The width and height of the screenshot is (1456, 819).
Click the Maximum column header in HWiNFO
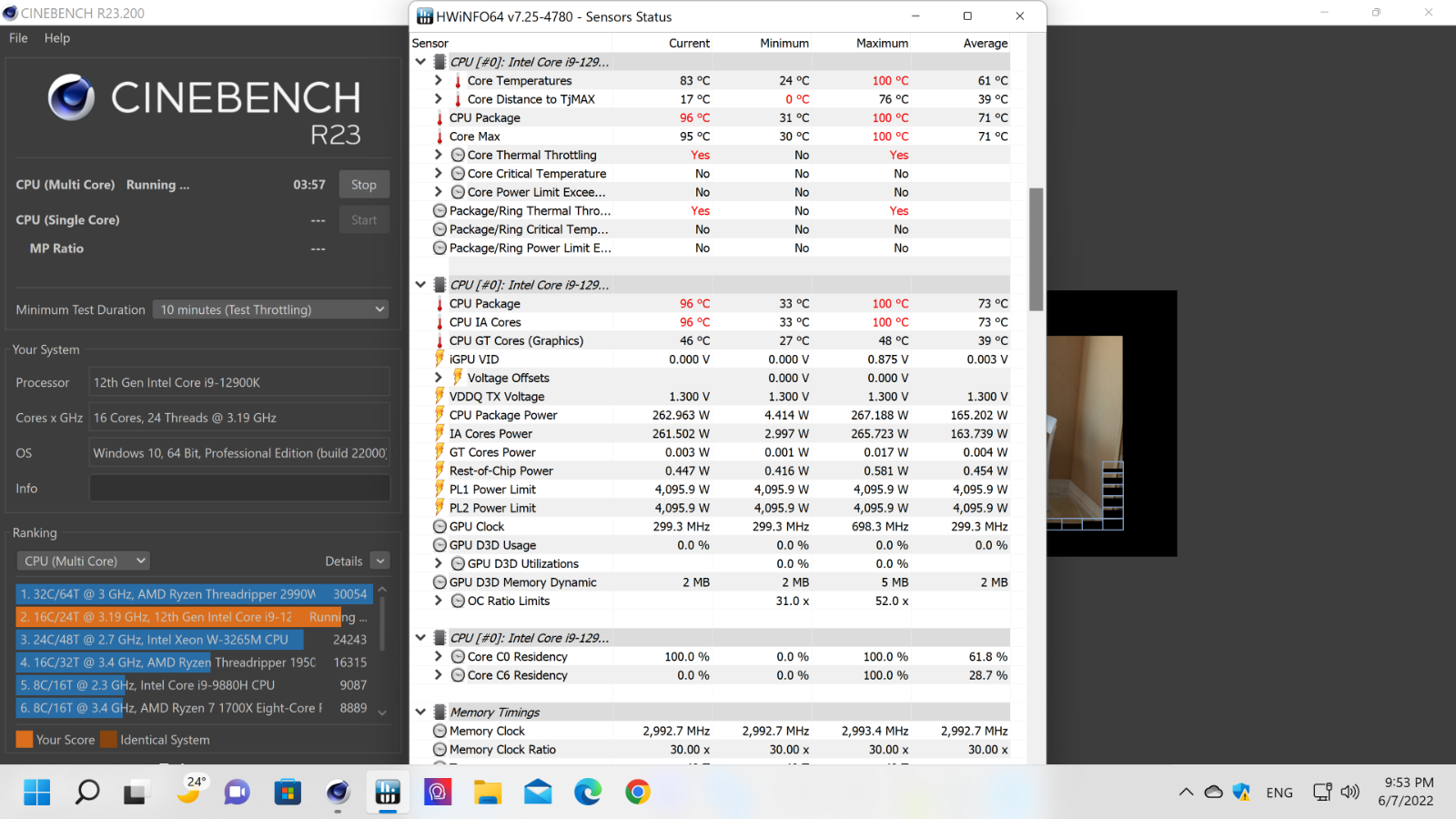882,43
